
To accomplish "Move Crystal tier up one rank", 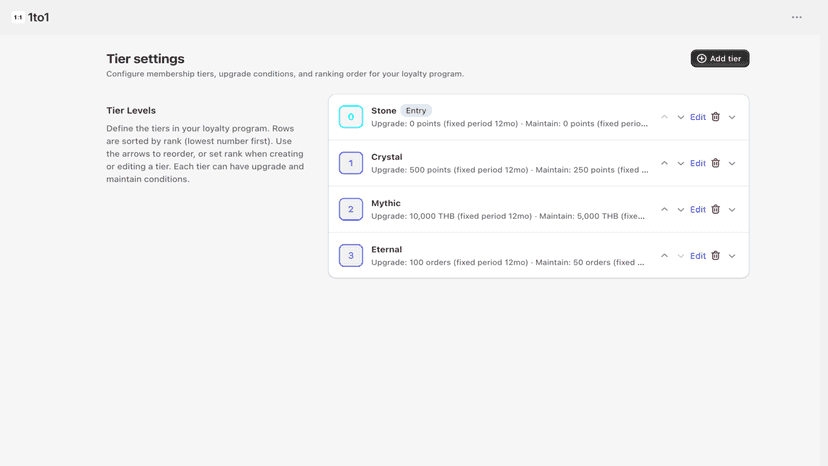I will click(664, 163).
